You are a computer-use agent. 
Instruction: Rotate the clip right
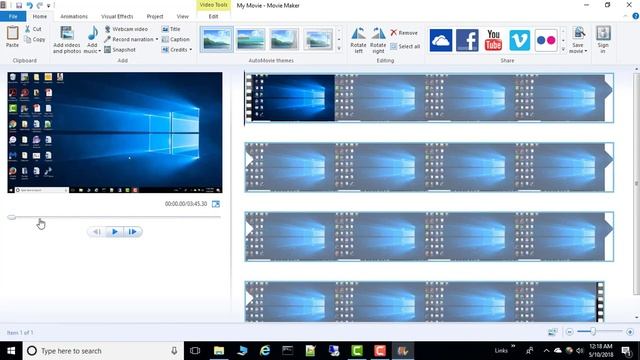pyautogui.click(x=378, y=40)
